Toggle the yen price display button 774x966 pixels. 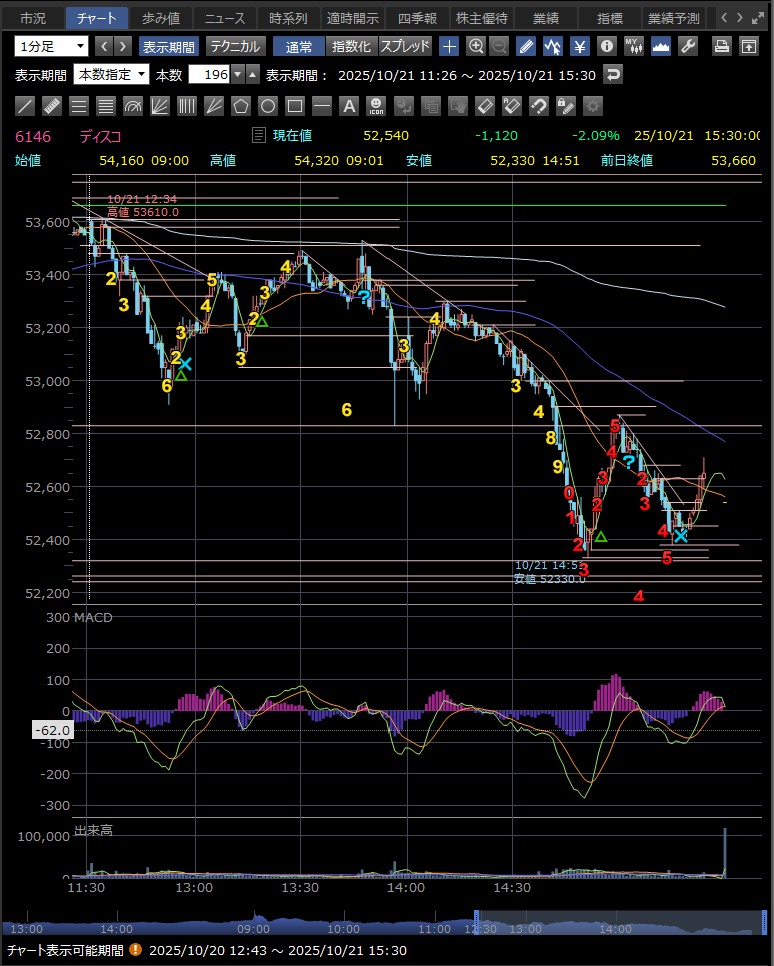(579, 46)
